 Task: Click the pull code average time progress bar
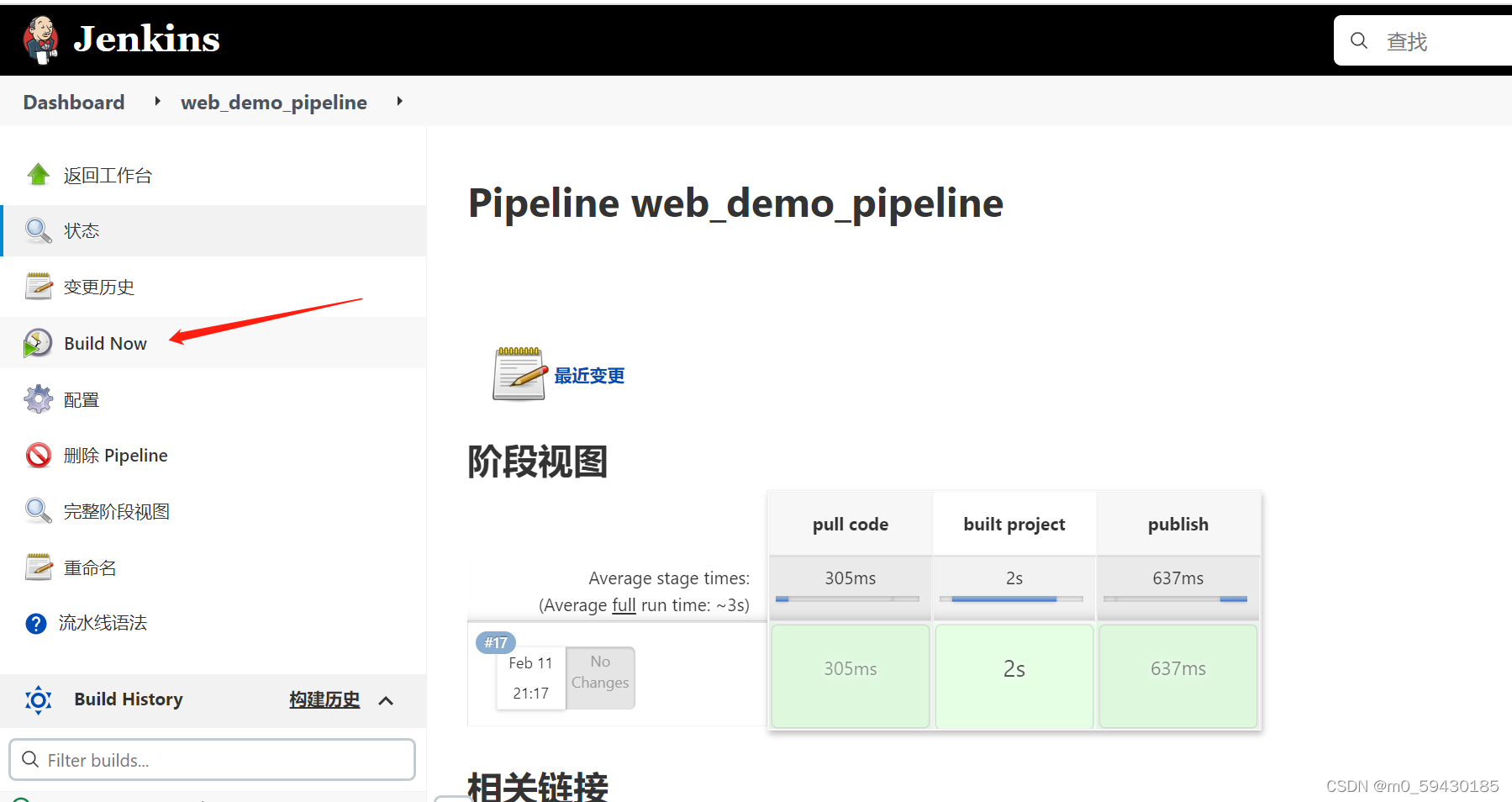[847, 599]
